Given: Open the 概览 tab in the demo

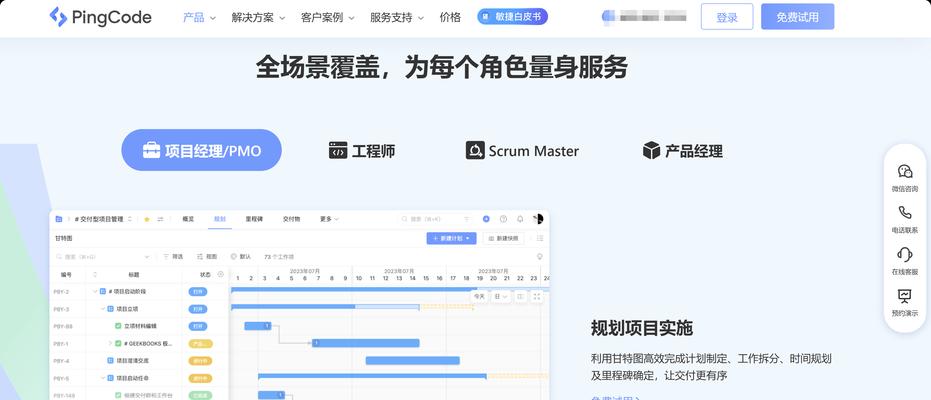Looking at the screenshot, I should coord(188,219).
